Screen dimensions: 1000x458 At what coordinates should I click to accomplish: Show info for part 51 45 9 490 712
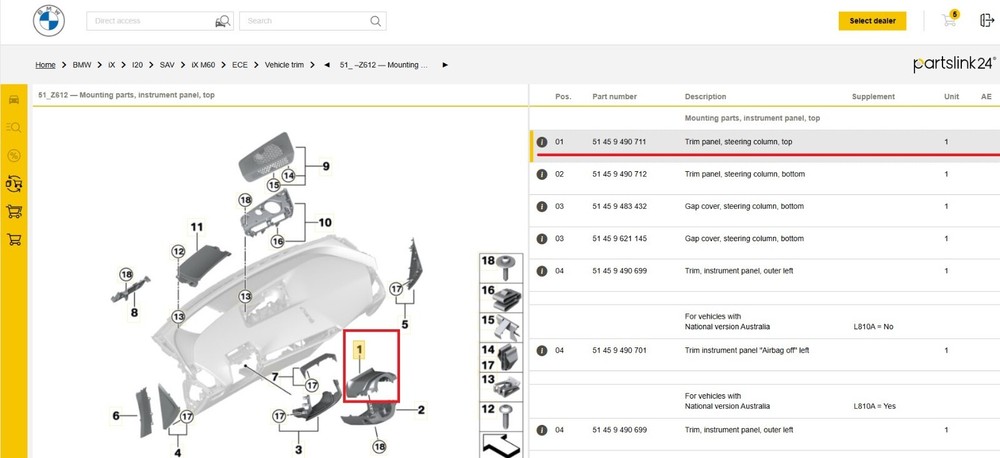click(542, 174)
